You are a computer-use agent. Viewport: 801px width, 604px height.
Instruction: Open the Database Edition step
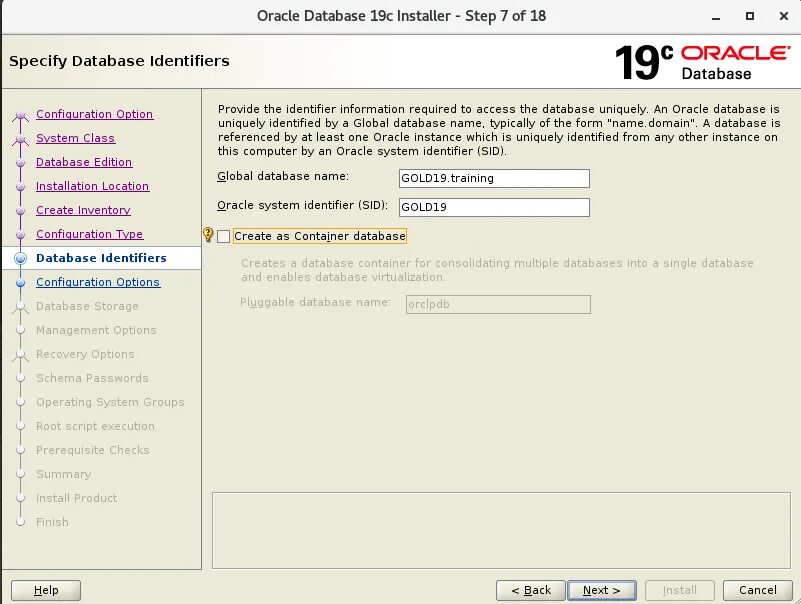(x=84, y=162)
